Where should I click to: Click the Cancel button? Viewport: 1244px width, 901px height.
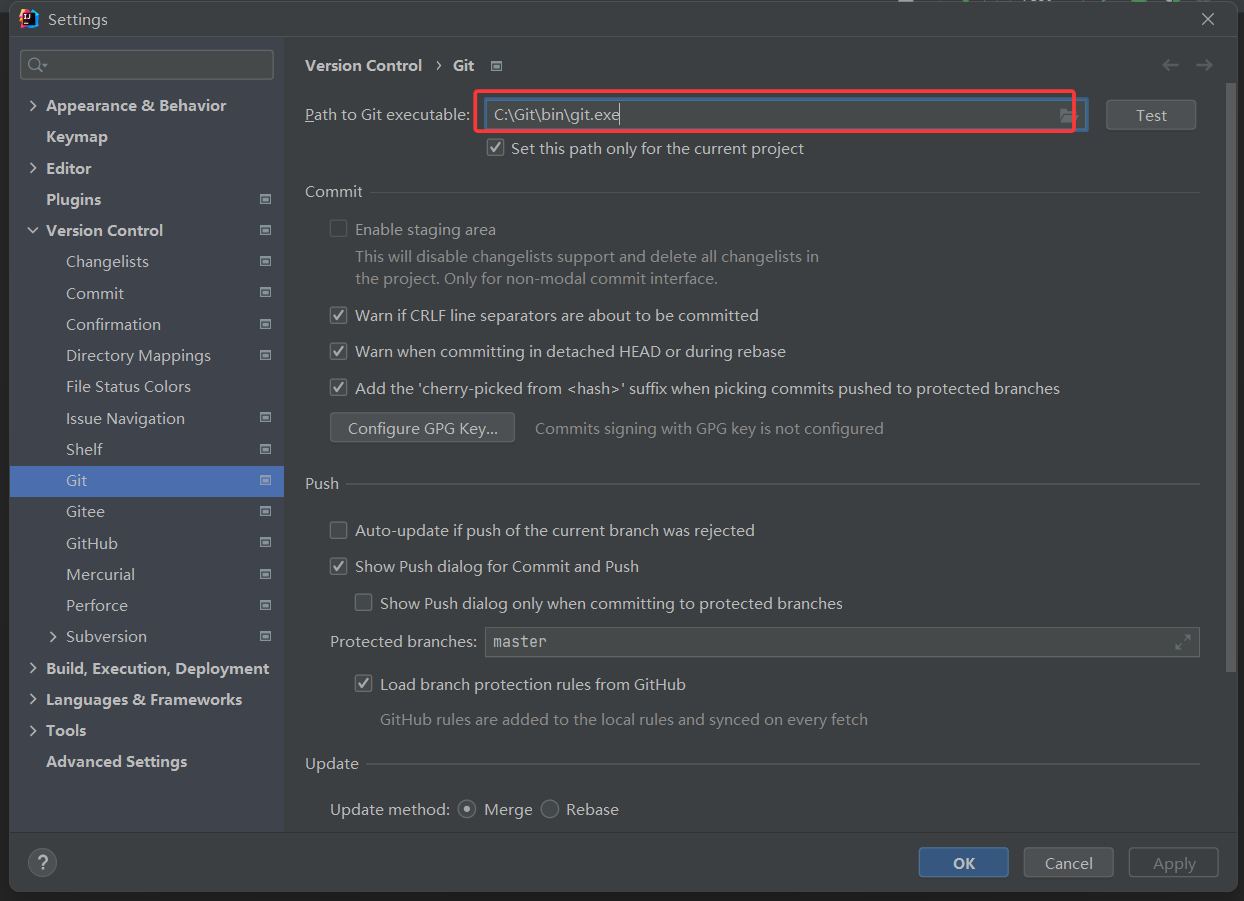tap(1068, 863)
